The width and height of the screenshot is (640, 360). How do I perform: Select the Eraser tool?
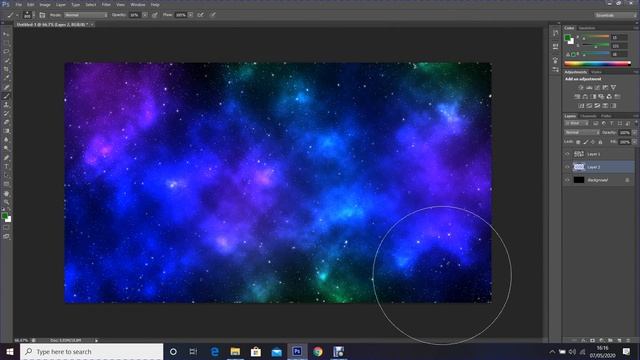tap(6, 122)
